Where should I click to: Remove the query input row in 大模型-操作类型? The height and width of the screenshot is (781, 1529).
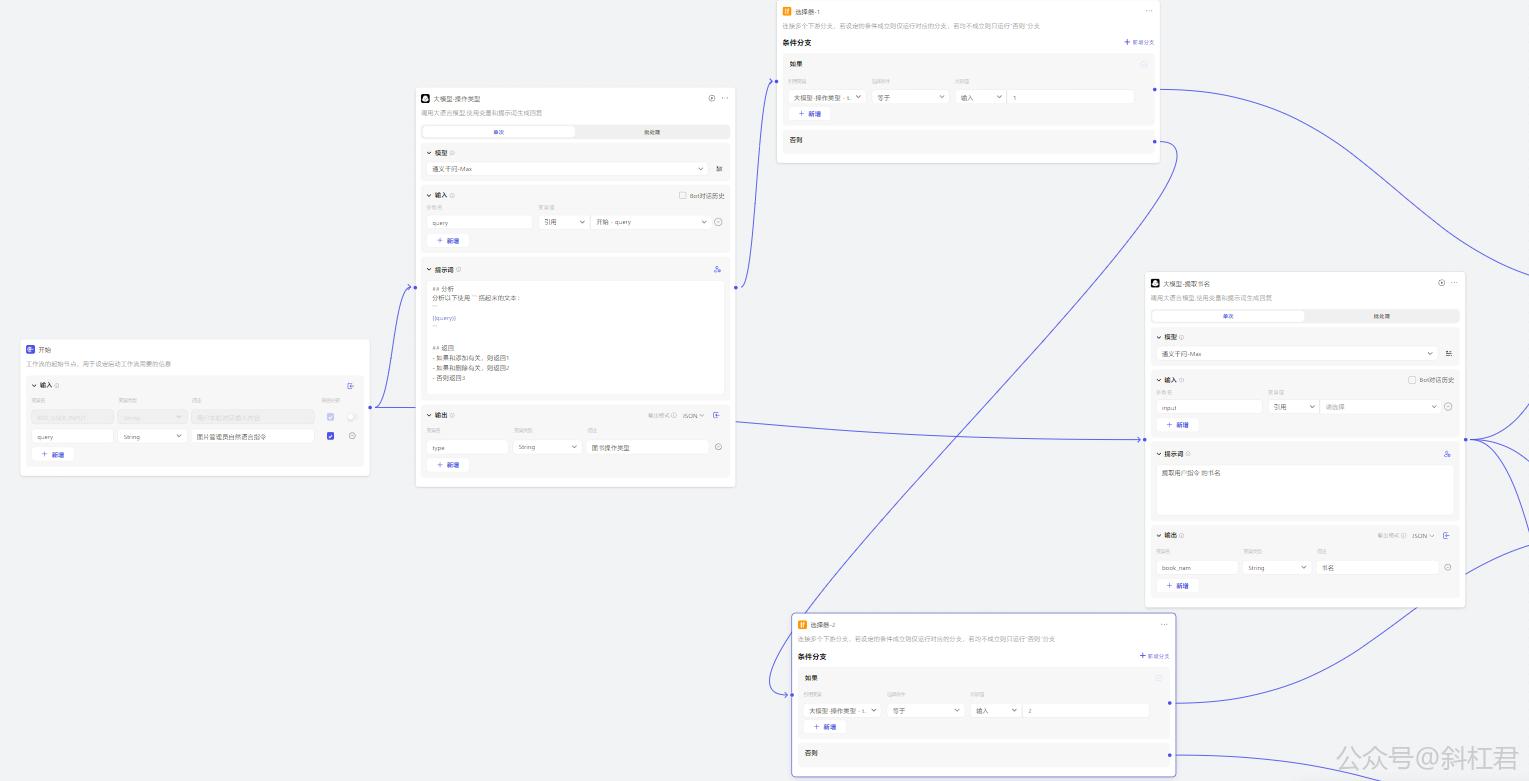718,222
